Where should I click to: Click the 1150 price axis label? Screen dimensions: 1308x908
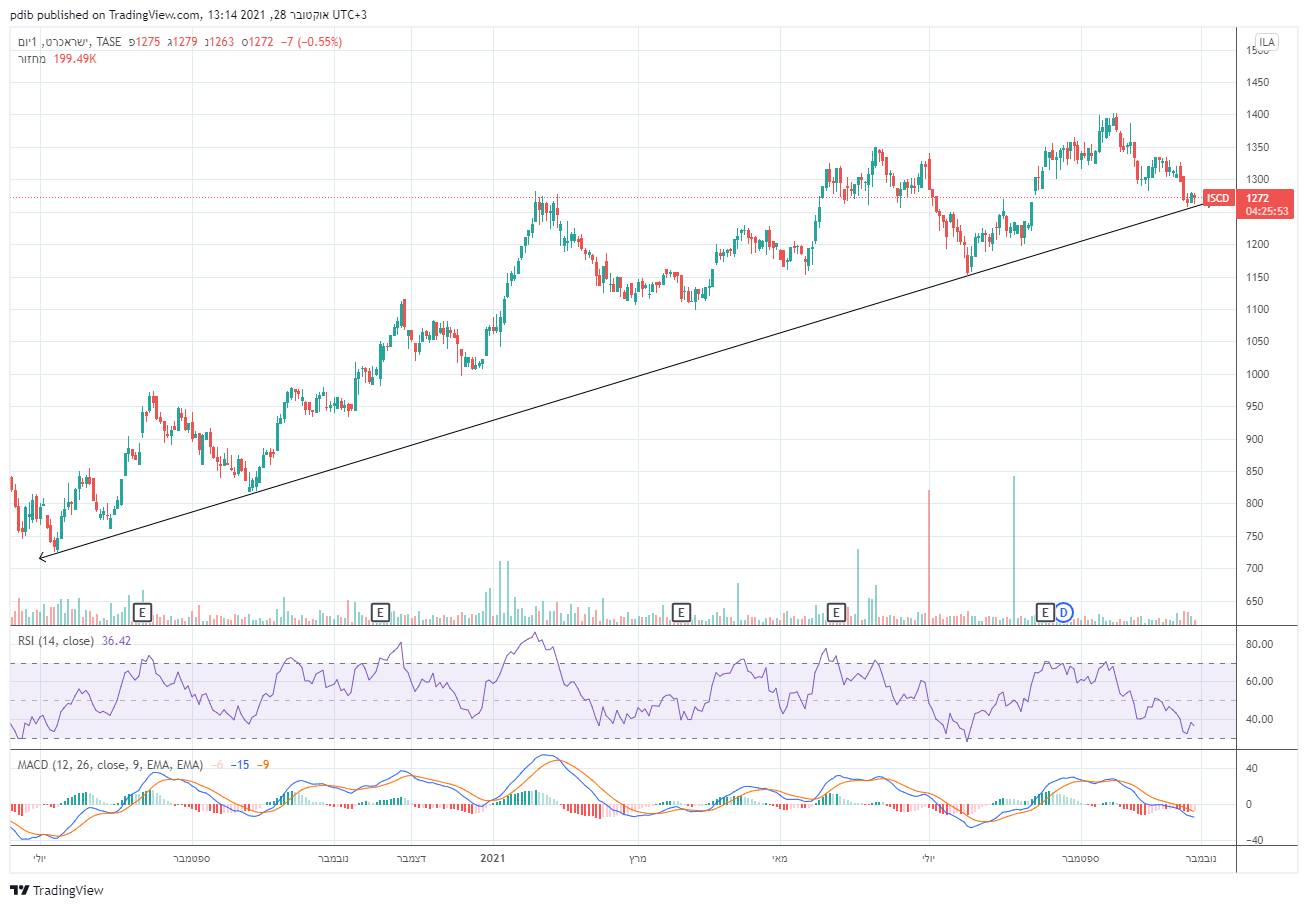[1257, 277]
